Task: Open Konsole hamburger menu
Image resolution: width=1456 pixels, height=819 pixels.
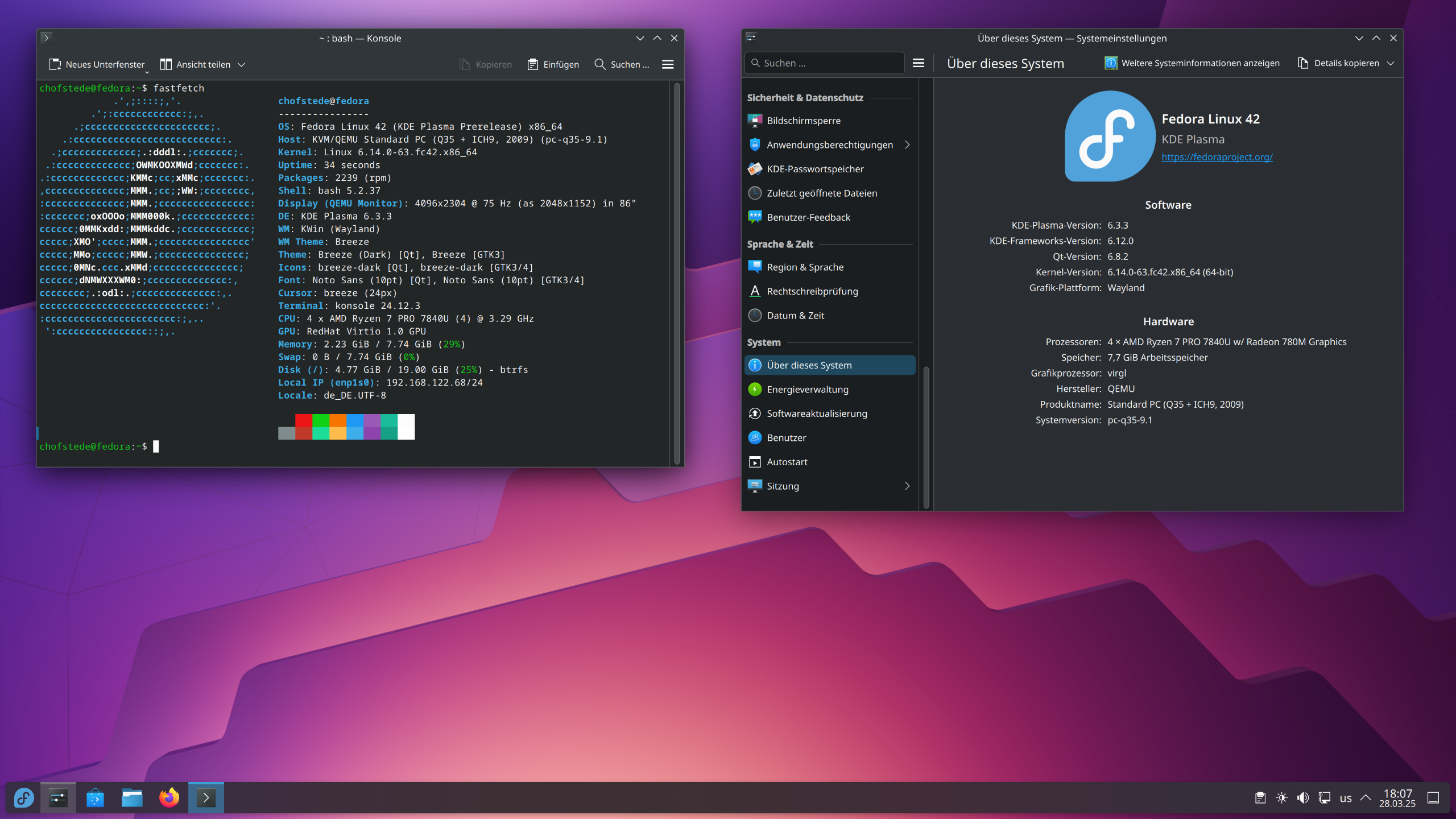Action: tap(668, 64)
